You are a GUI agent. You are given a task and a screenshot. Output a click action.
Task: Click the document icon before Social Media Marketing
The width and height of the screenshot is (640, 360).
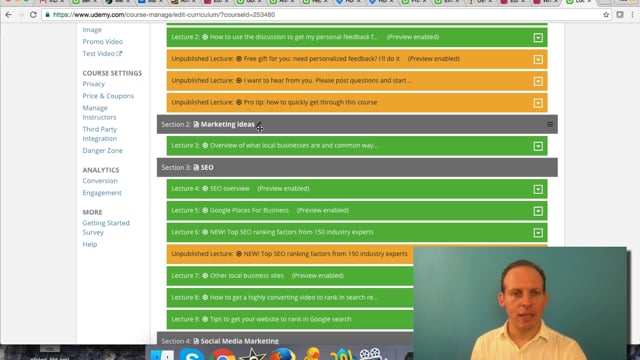point(196,341)
